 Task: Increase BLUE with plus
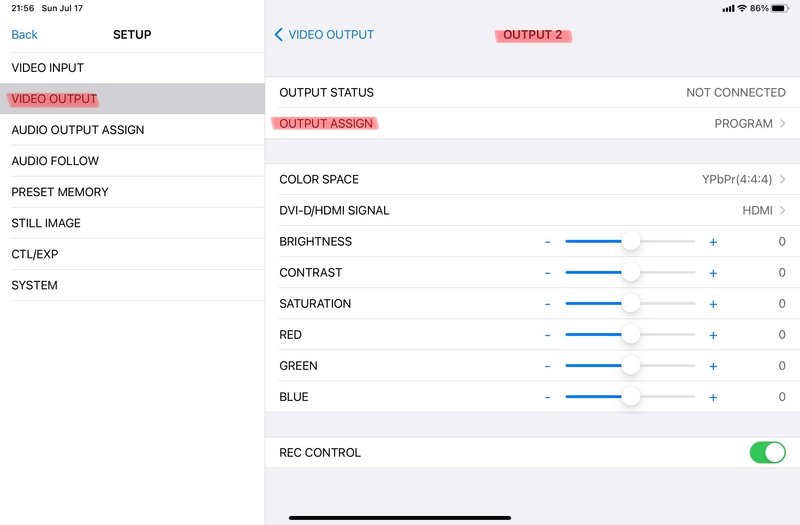point(713,397)
